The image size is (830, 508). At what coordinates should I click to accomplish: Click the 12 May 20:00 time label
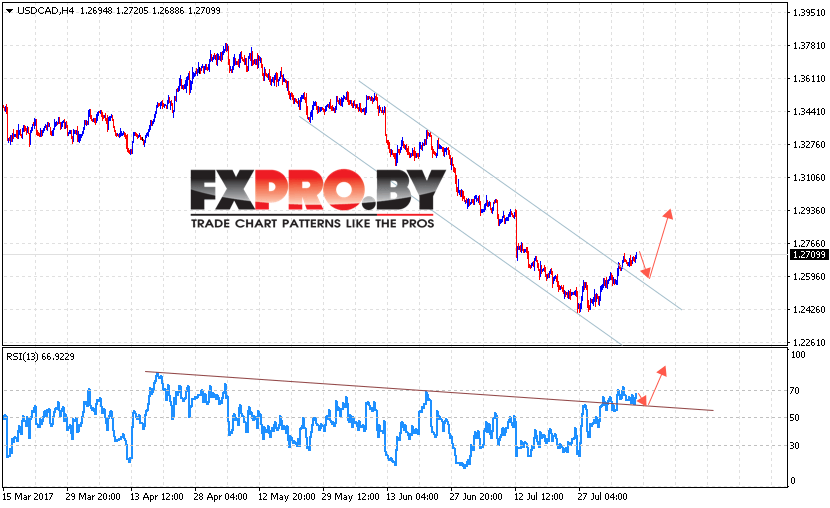coord(286,496)
